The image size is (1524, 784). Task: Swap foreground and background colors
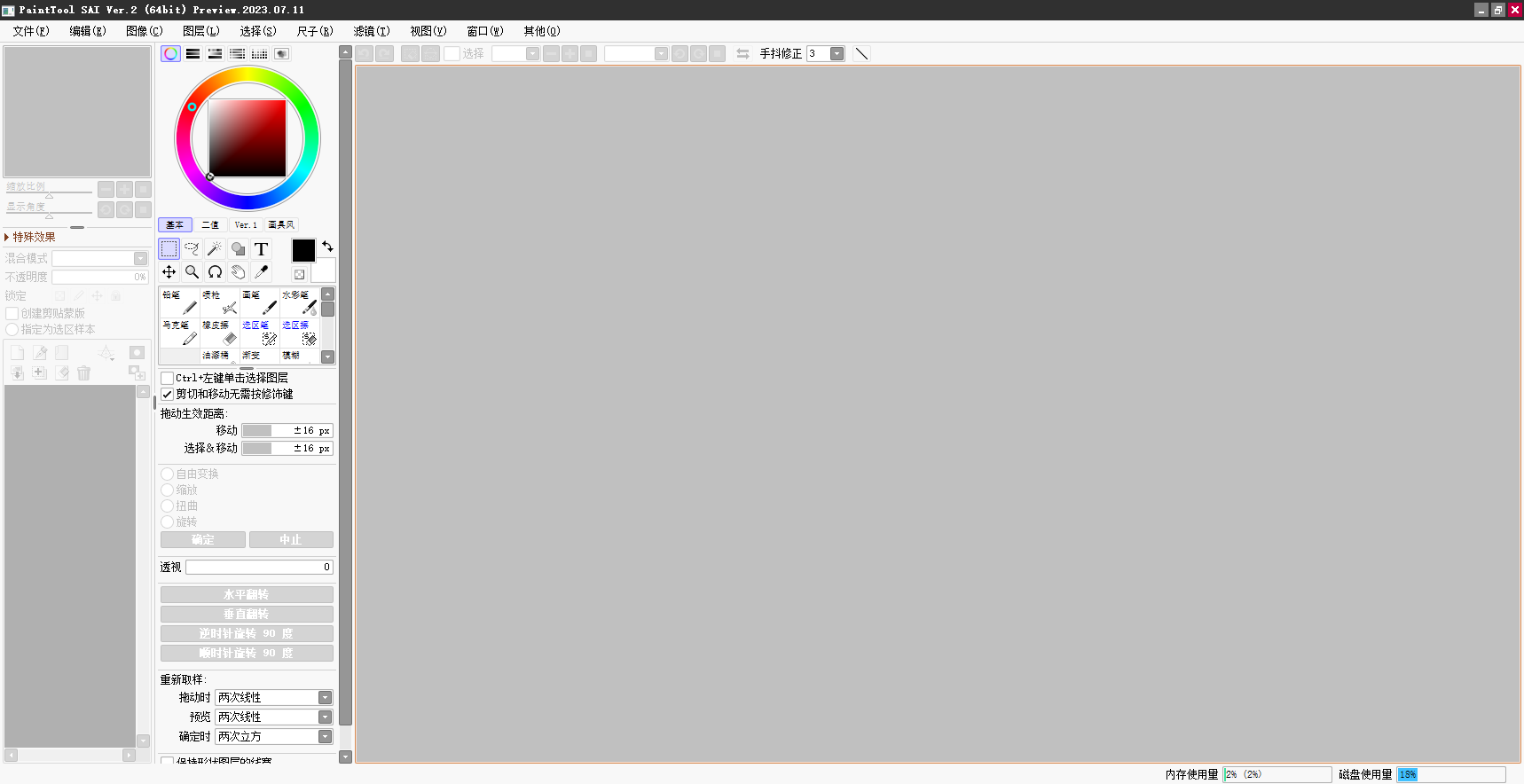tap(327, 247)
